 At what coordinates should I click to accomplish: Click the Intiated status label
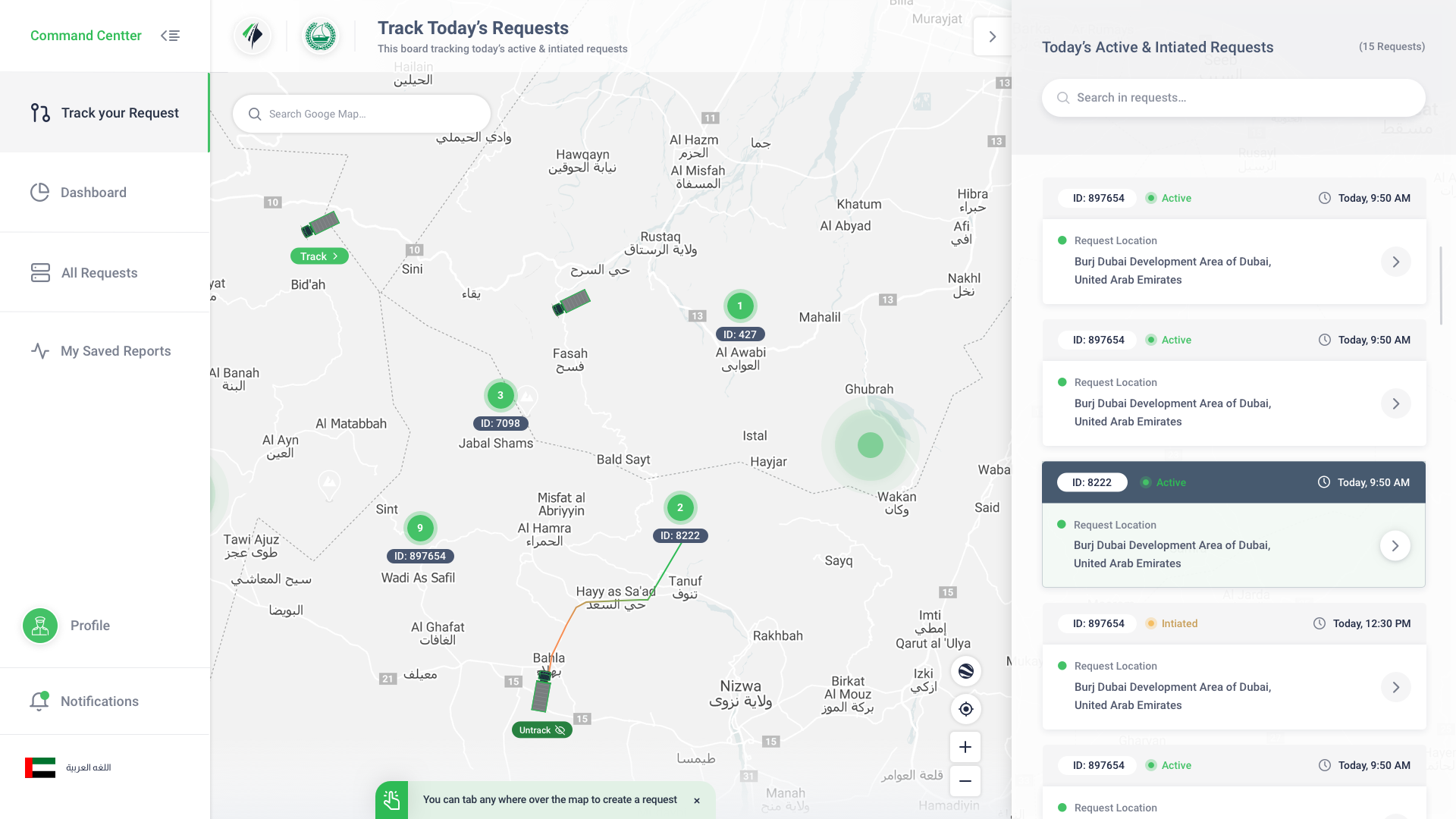click(x=1179, y=623)
